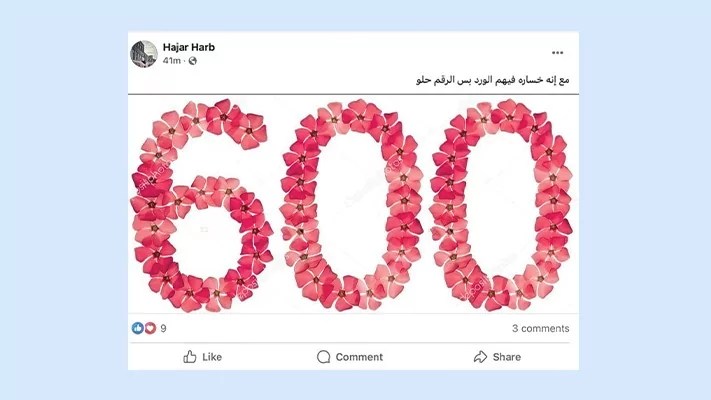Click the globe public audience icon
The height and width of the screenshot is (400, 711).
coord(193,61)
